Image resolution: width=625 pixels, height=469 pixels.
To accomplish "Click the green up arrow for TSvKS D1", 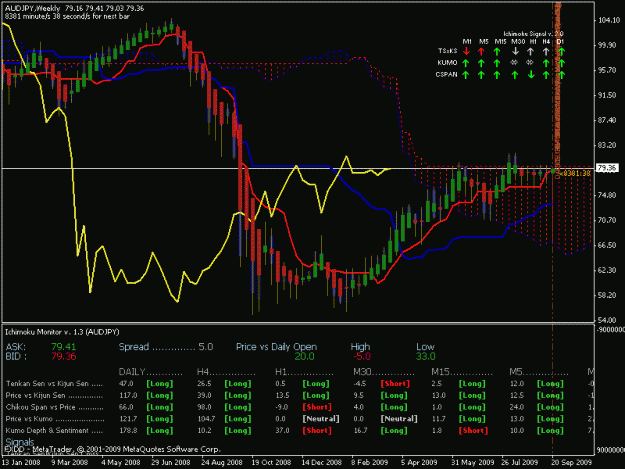I will [x=562, y=51].
